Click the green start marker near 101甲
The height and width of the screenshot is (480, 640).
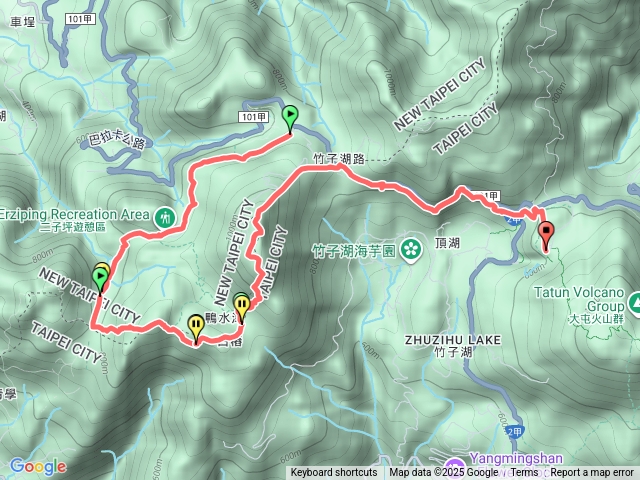[x=290, y=118]
